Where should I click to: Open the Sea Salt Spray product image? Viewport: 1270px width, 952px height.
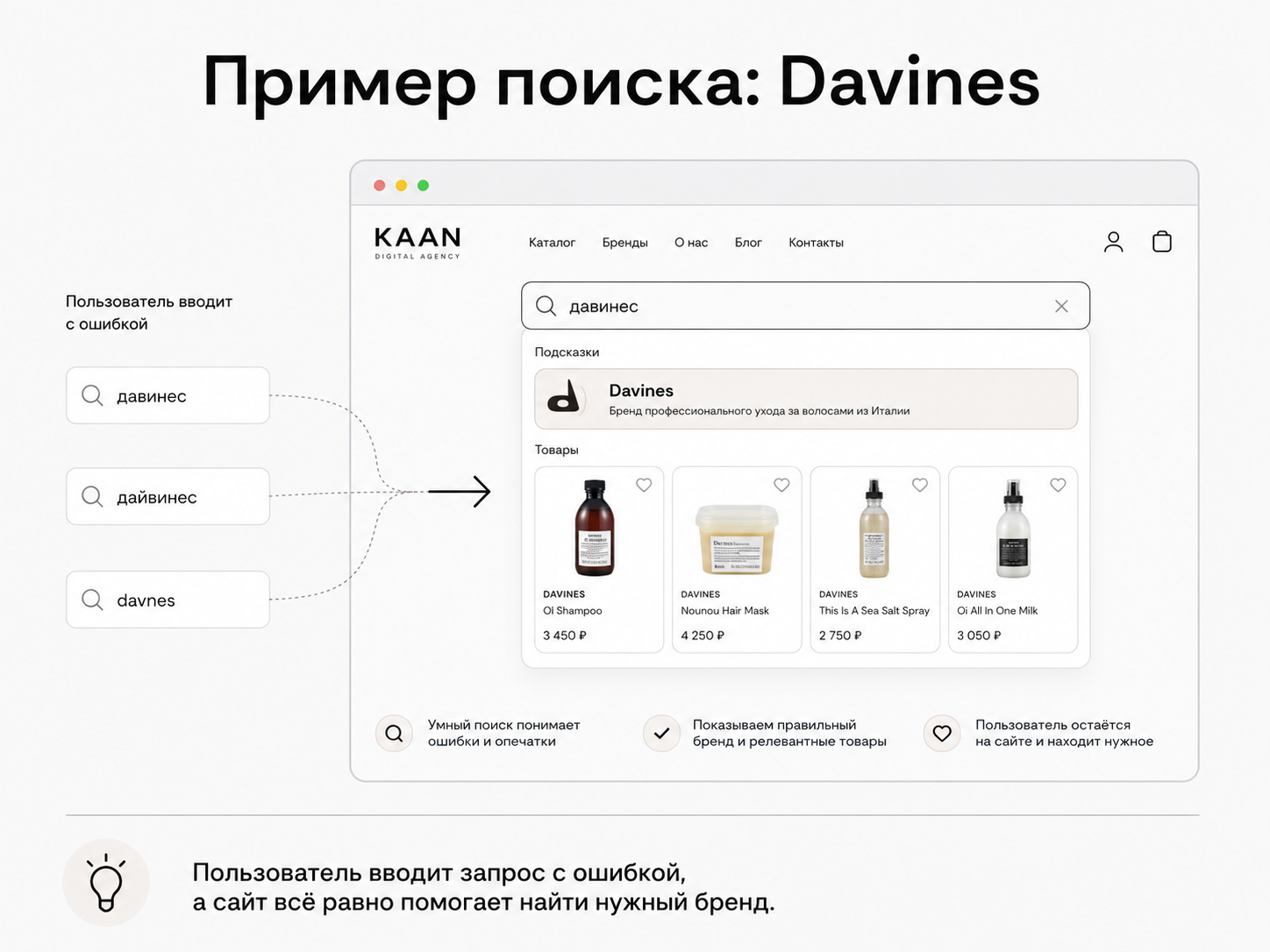[x=874, y=528]
